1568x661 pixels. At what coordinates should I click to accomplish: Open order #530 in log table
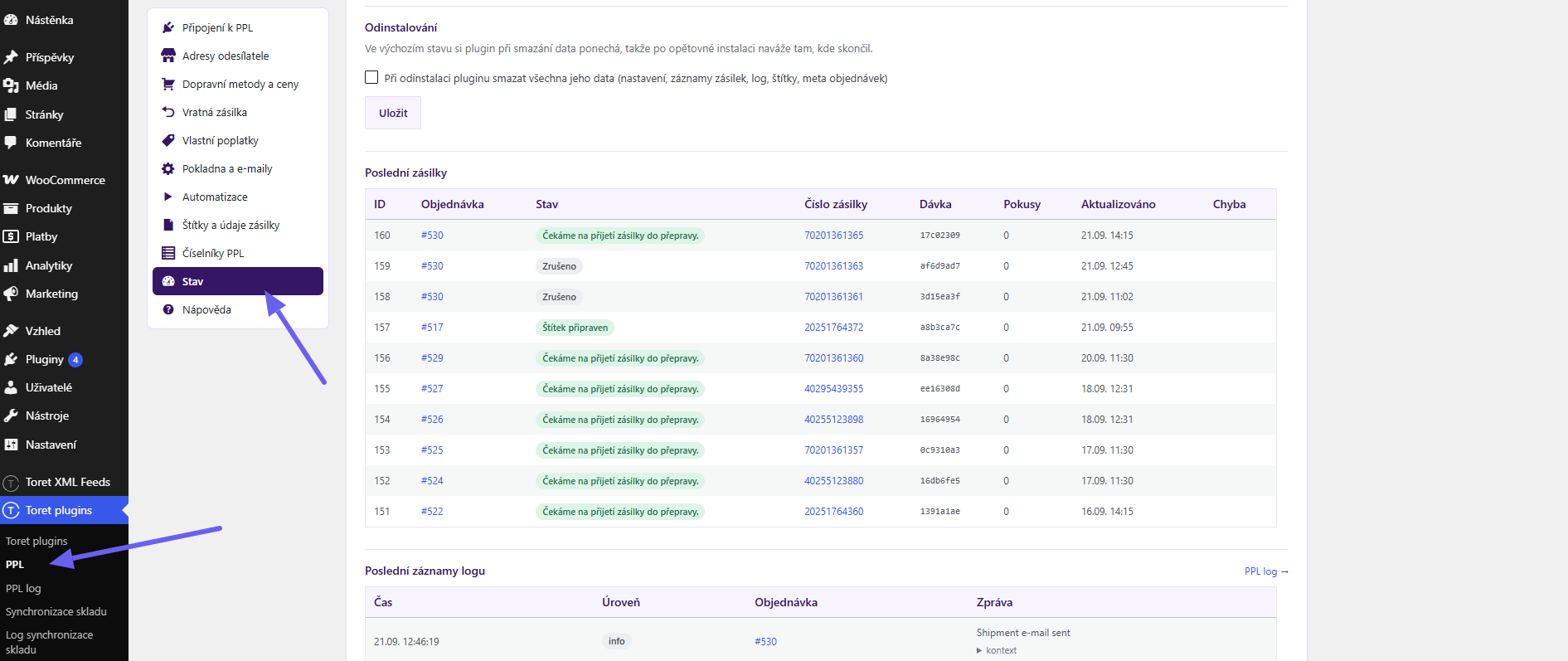pyautogui.click(x=765, y=642)
